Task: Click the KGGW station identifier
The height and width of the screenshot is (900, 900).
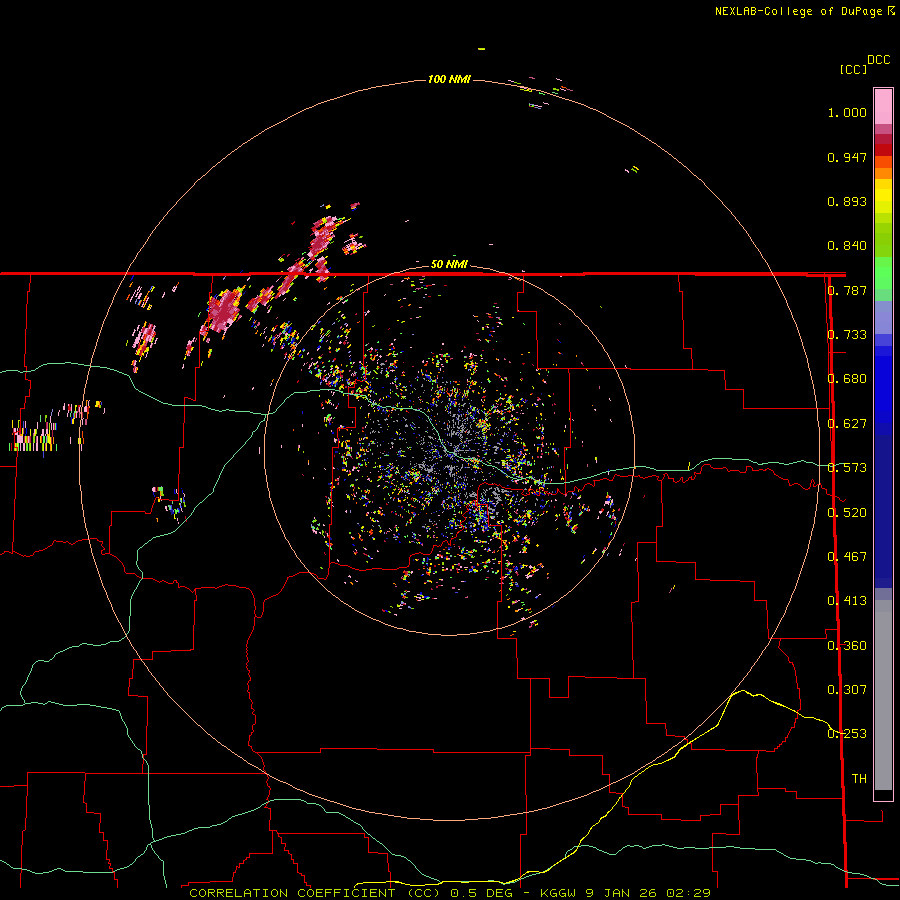Action: click(x=560, y=893)
